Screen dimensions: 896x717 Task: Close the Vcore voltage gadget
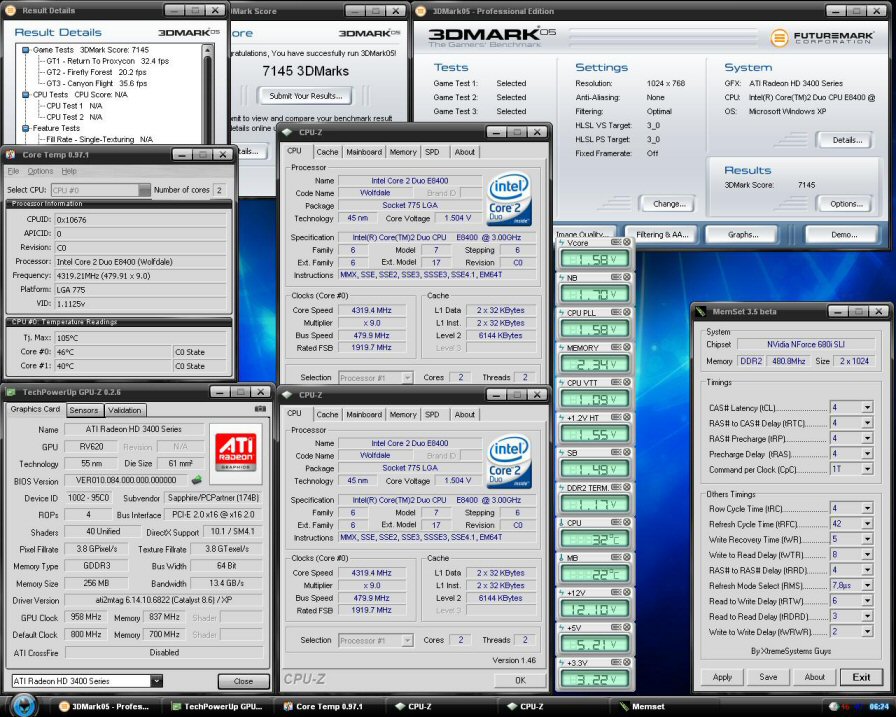pos(627,242)
